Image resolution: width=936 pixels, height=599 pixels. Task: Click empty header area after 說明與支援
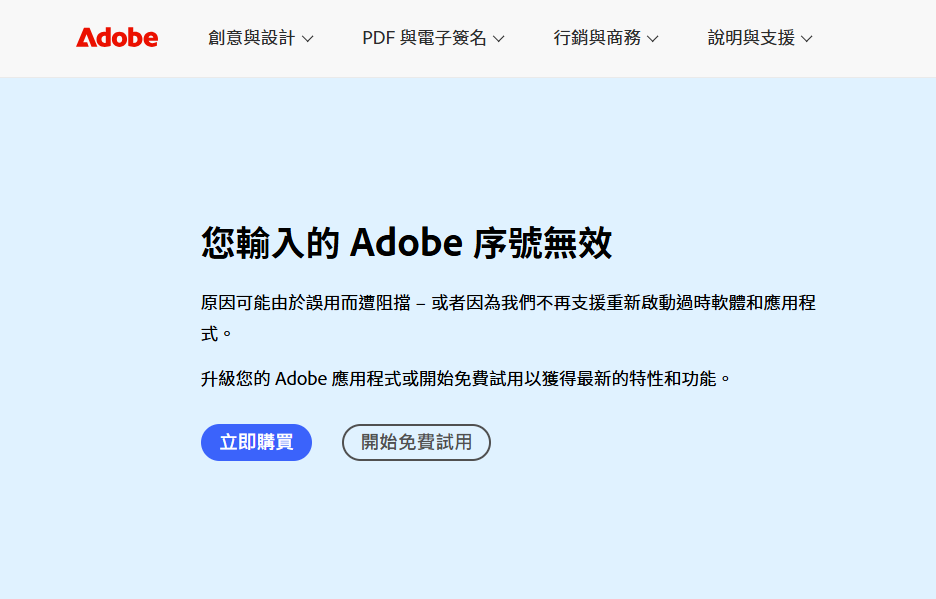pyautogui.click(x=872, y=38)
